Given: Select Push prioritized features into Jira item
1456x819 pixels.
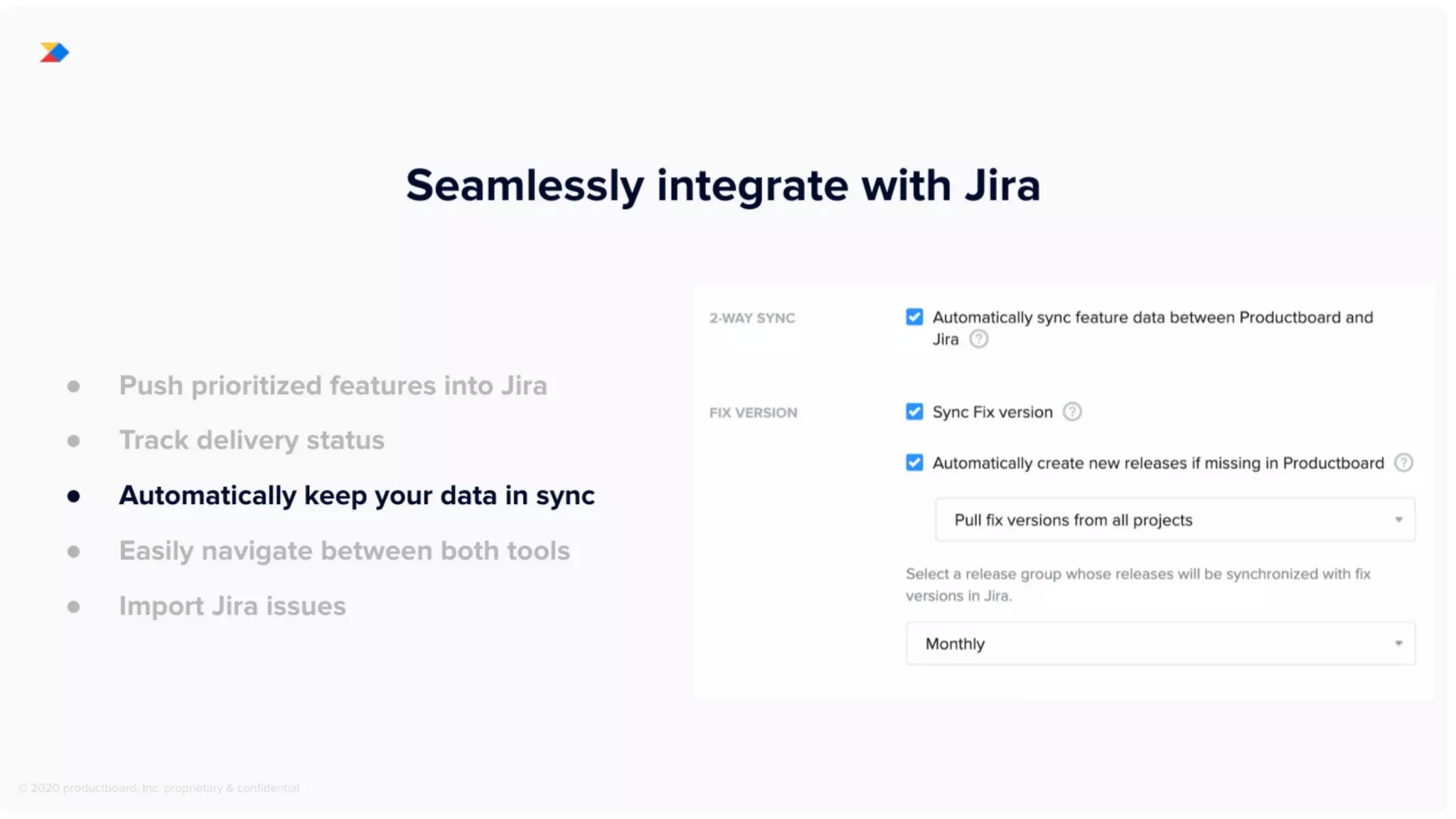Looking at the screenshot, I should [333, 385].
